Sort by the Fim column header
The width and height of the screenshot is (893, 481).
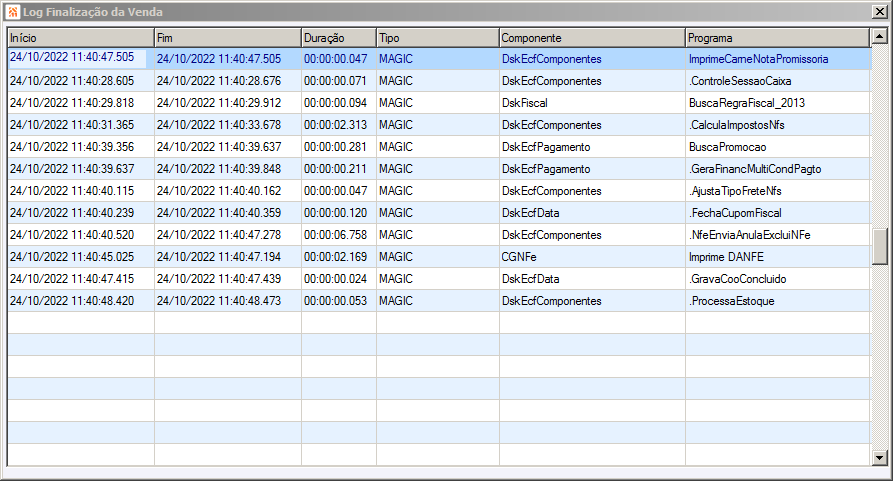pyautogui.click(x=228, y=38)
